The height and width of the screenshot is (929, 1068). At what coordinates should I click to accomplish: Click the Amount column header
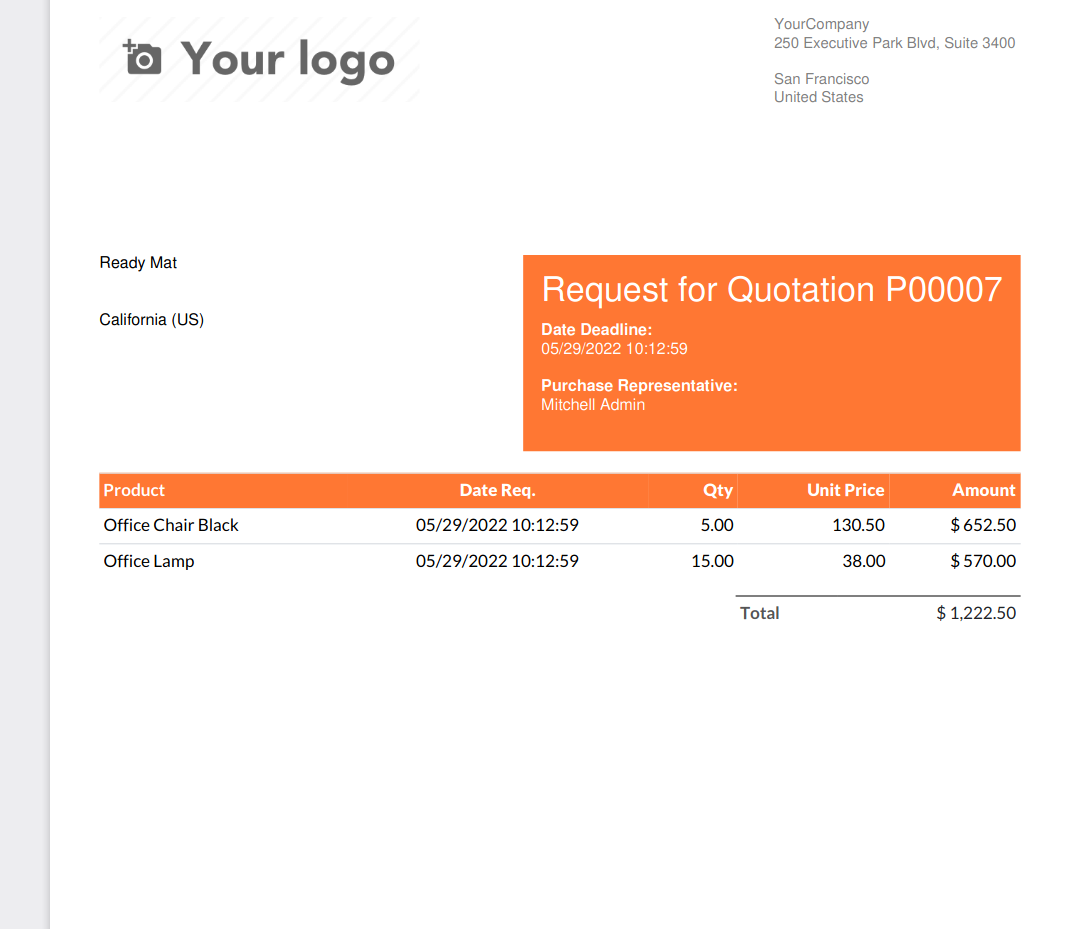983,490
